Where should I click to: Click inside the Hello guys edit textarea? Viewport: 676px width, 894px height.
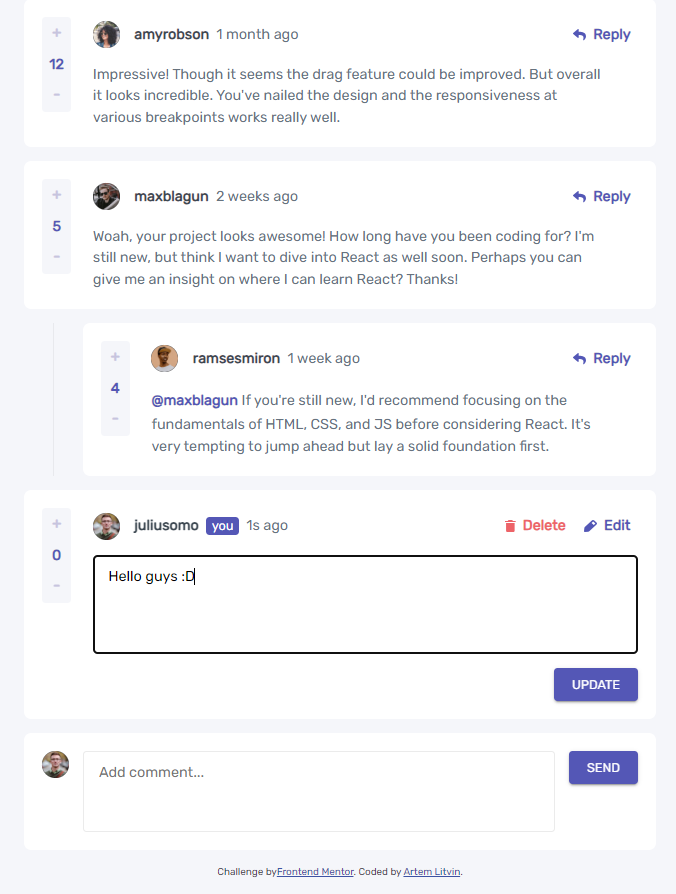click(x=365, y=604)
